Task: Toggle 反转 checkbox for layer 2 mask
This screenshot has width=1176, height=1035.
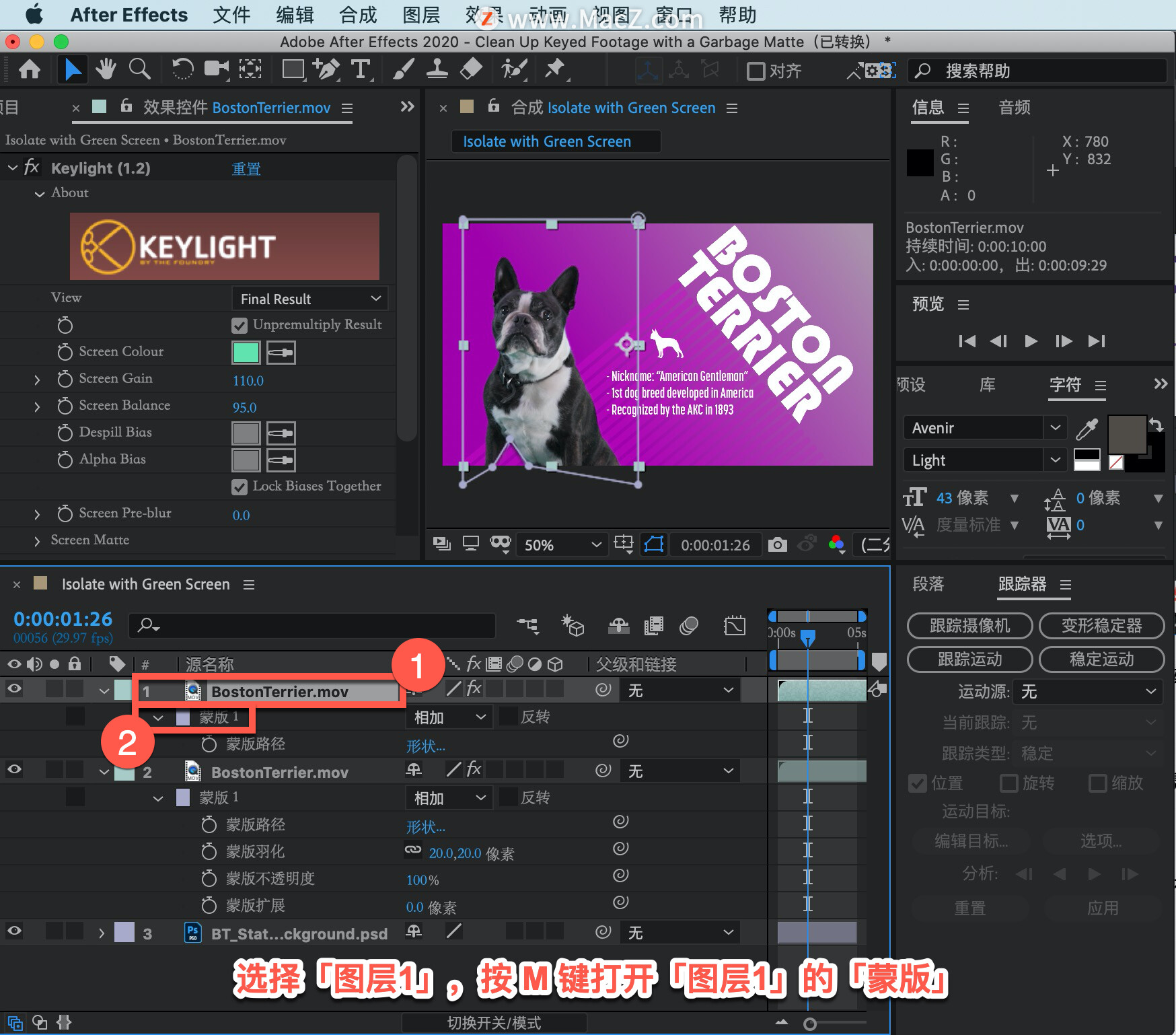Action: click(509, 797)
